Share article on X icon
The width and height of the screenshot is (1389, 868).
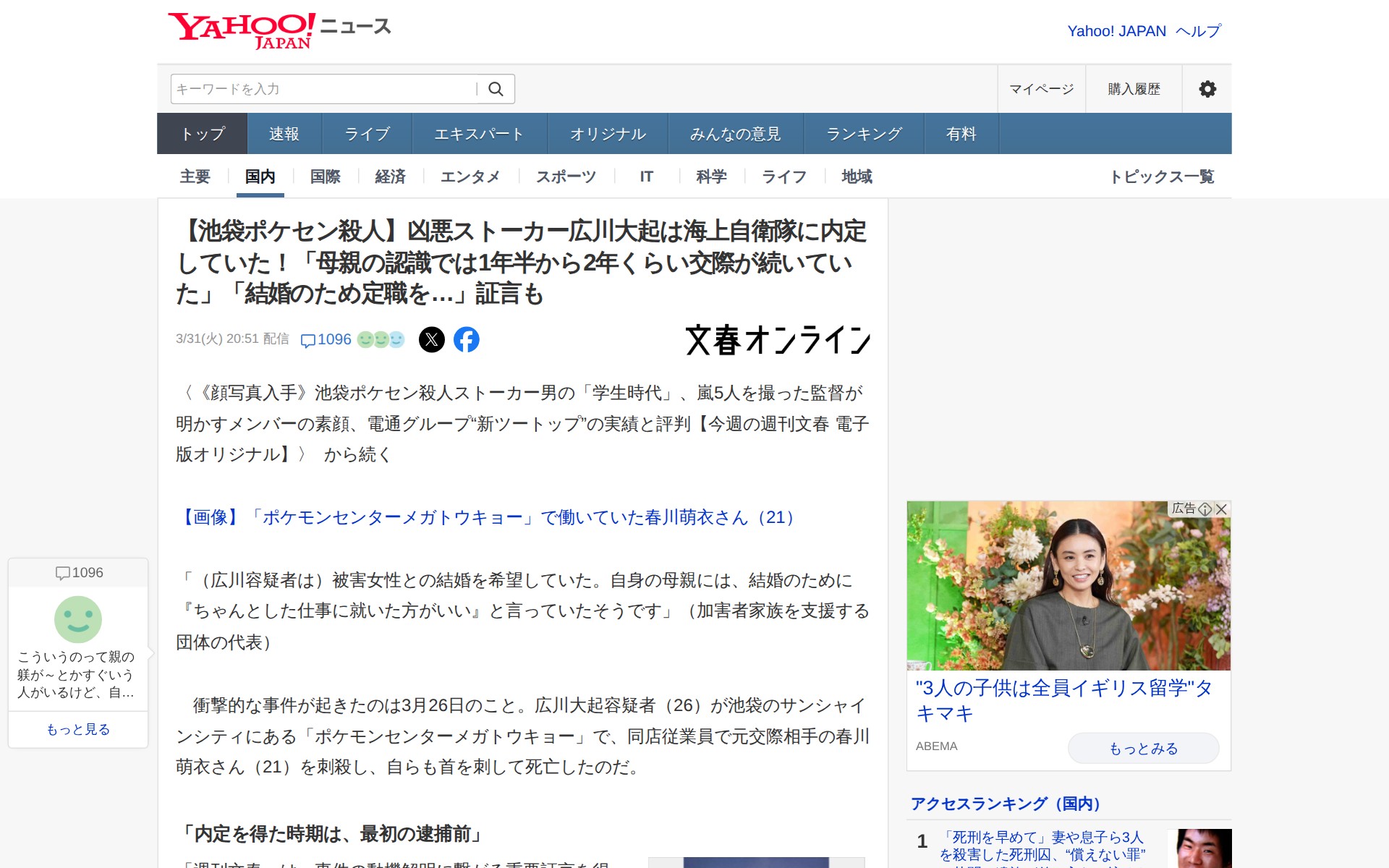click(x=432, y=339)
